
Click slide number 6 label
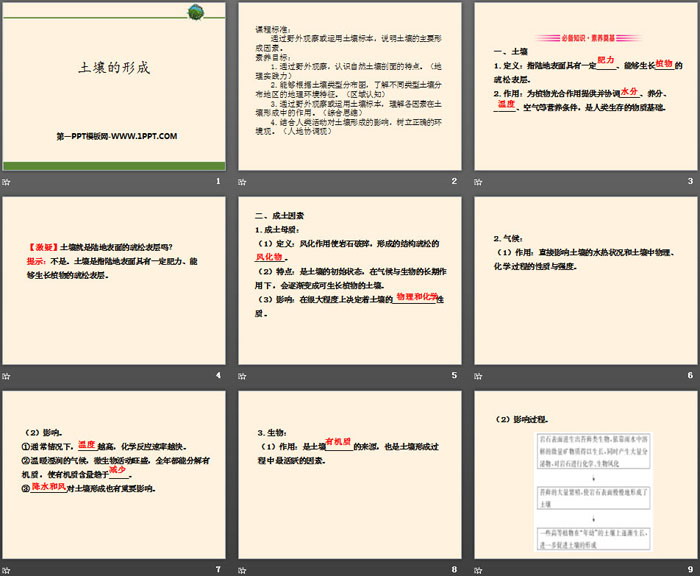(690, 375)
